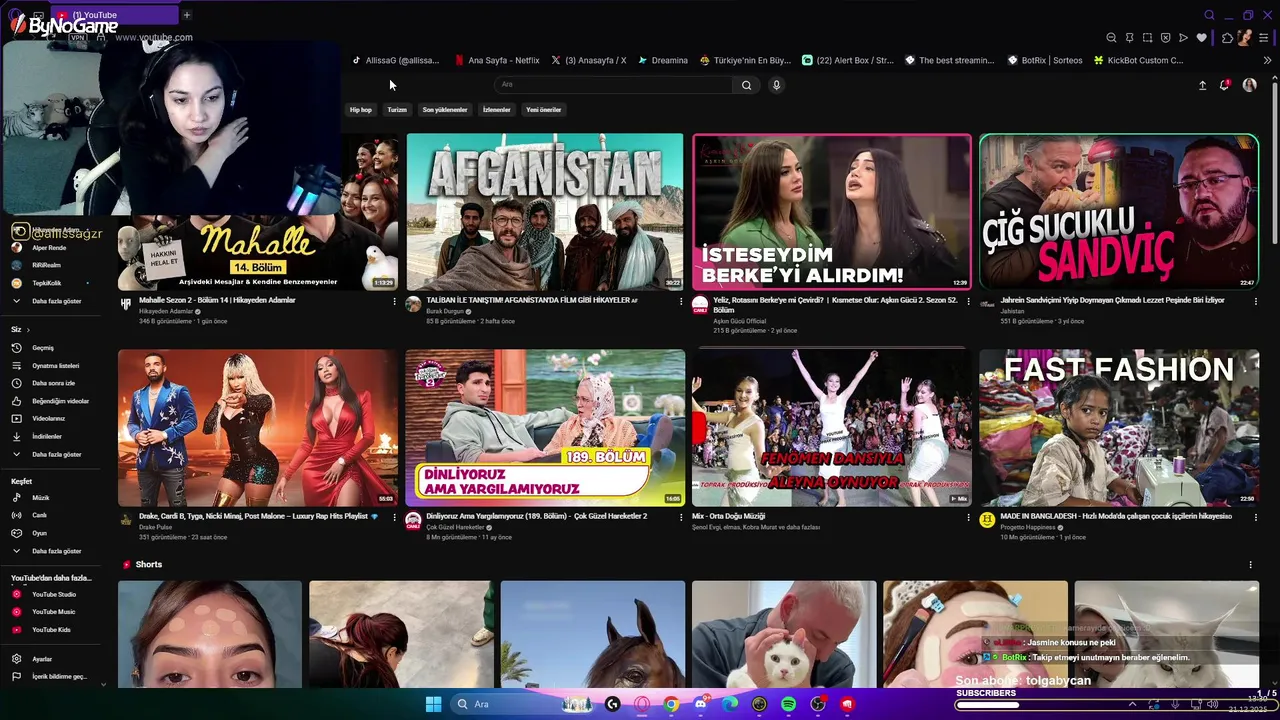Select the İzlenenler filter chip
The image size is (1280, 720).
coord(497,110)
